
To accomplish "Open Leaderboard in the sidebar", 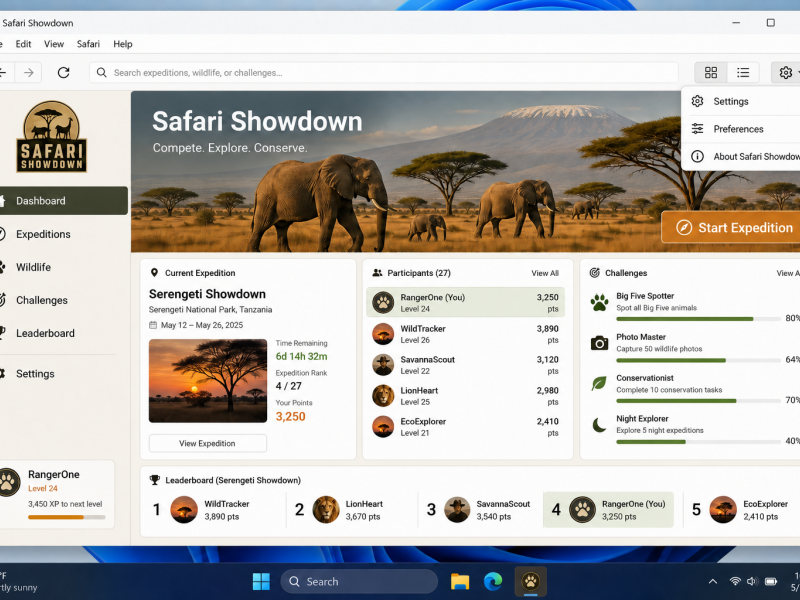I will coord(63,333).
